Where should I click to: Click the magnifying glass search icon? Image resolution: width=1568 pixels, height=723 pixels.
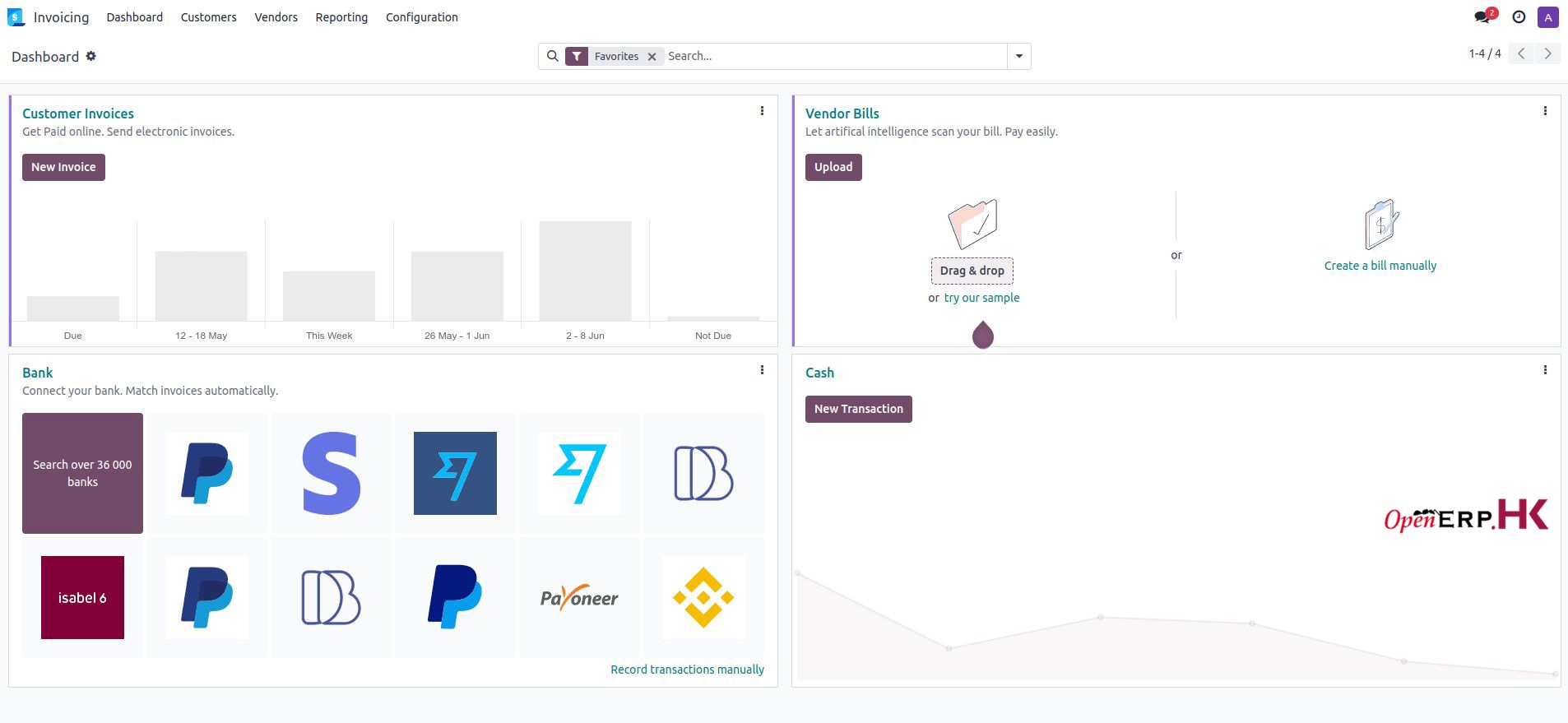coord(553,56)
